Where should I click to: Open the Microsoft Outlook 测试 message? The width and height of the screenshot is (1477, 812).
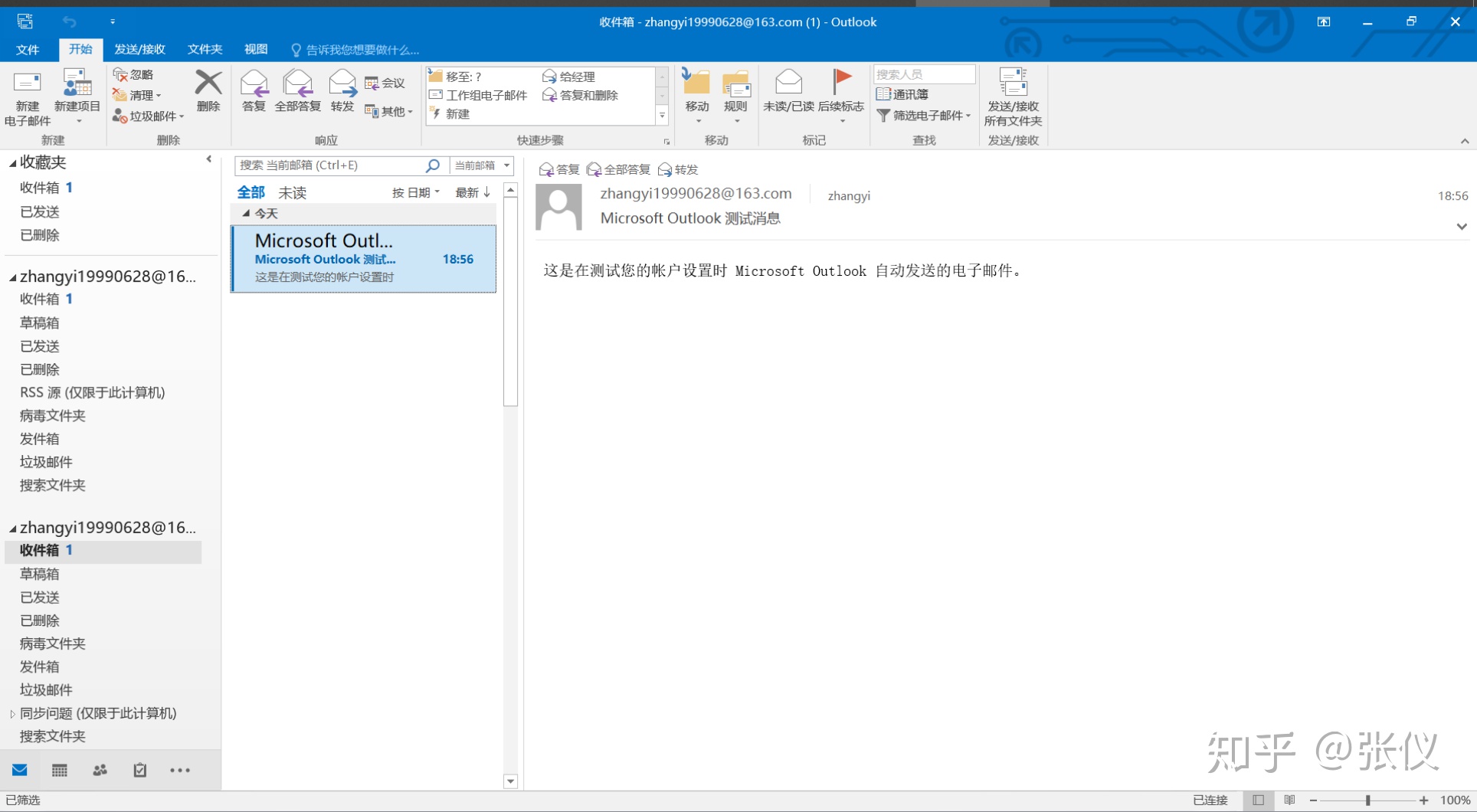[364, 258]
